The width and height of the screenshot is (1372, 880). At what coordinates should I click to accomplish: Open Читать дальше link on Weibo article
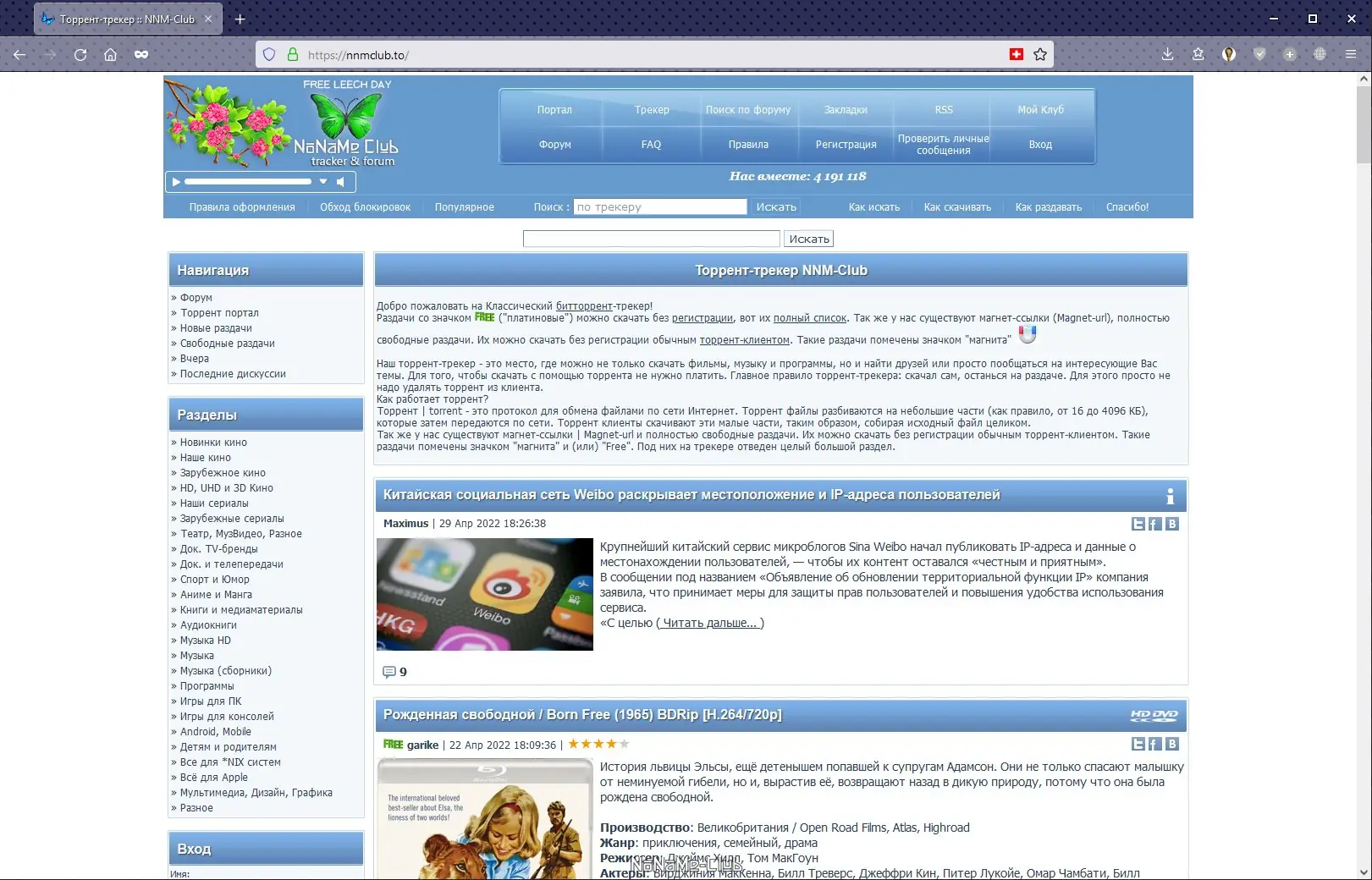tap(710, 624)
